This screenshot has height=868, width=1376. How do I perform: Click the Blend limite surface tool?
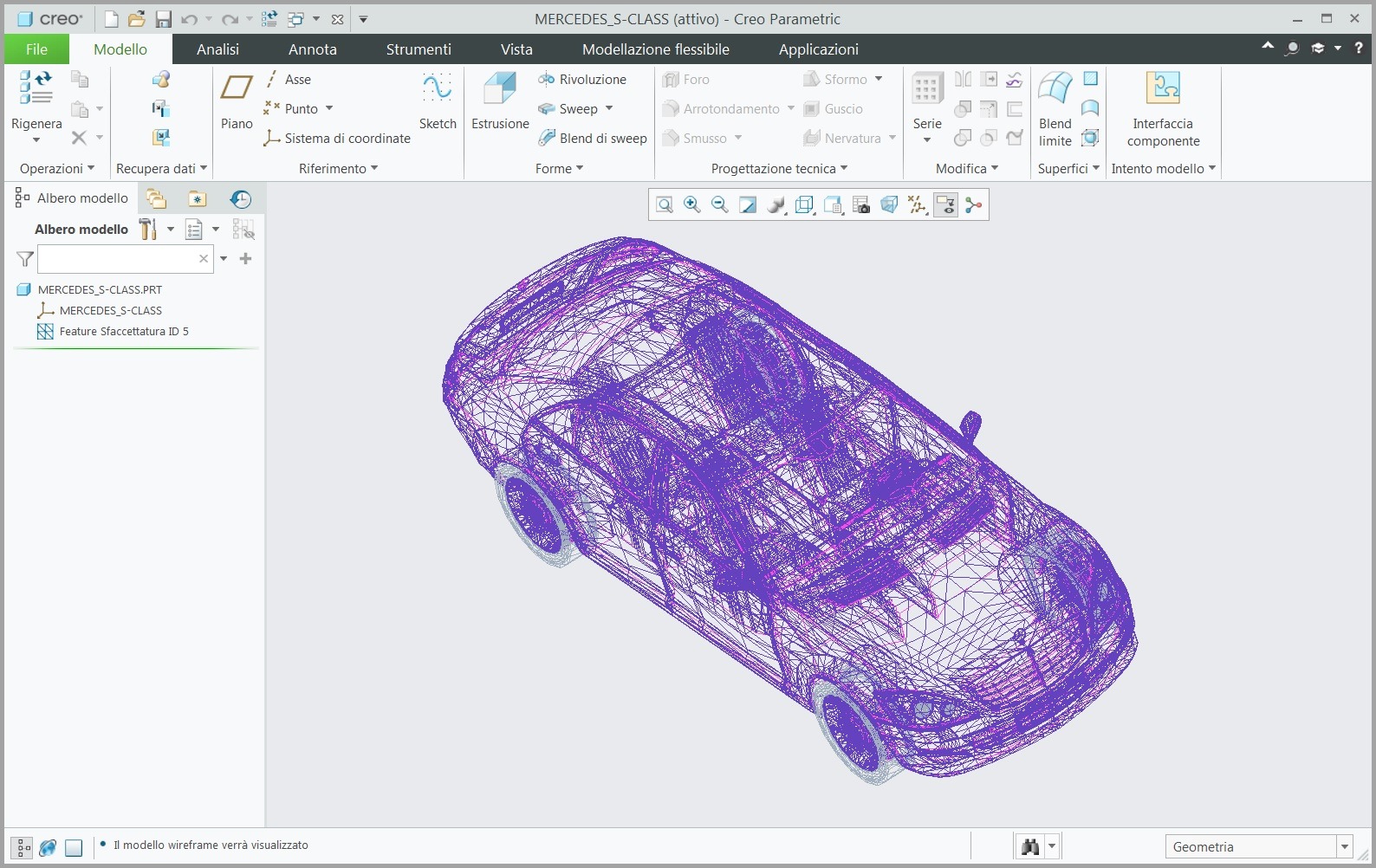tap(1055, 108)
